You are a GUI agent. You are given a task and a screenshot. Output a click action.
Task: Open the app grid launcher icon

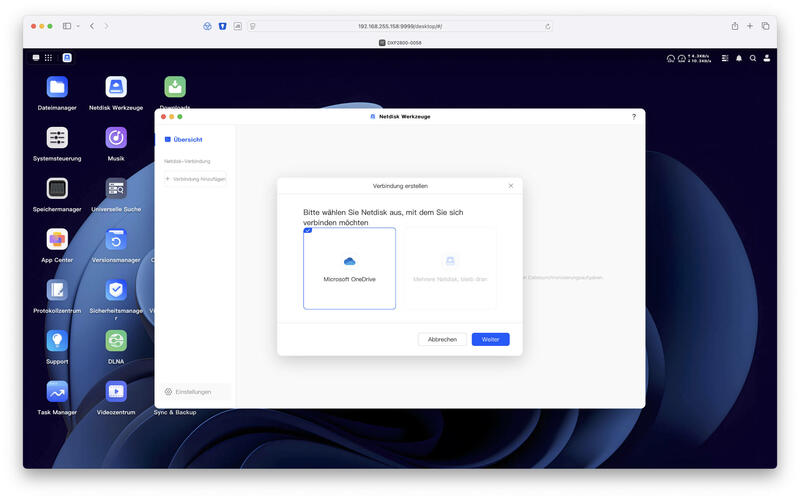[x=48, y=58]
